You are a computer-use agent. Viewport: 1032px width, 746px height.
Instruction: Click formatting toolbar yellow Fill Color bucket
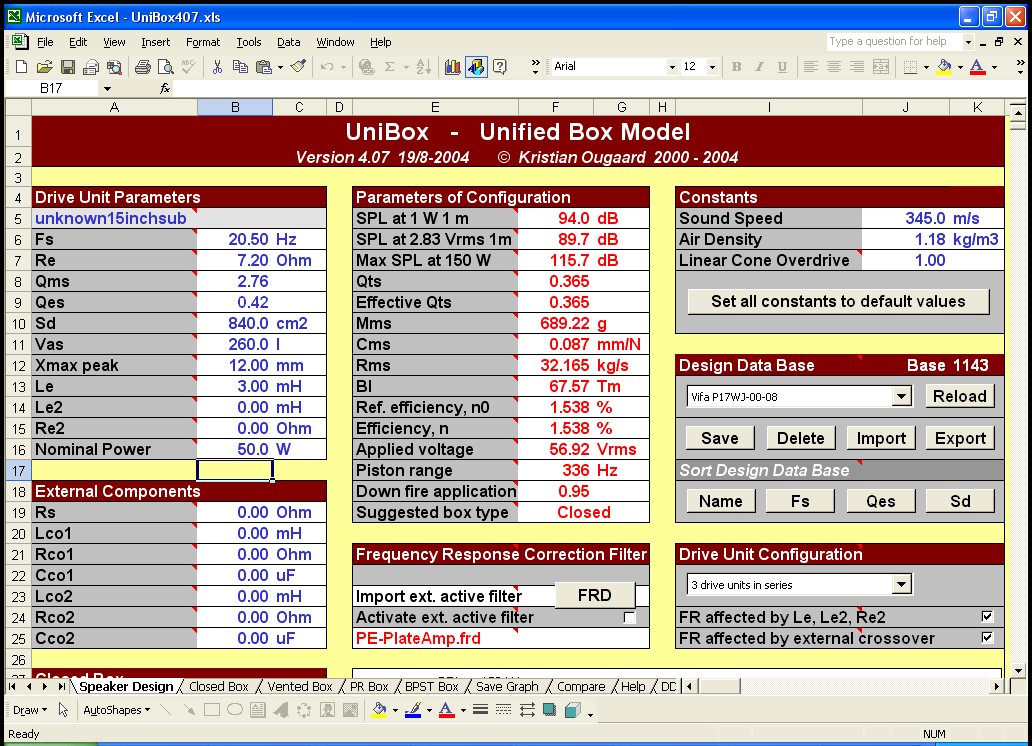[944, 67]
